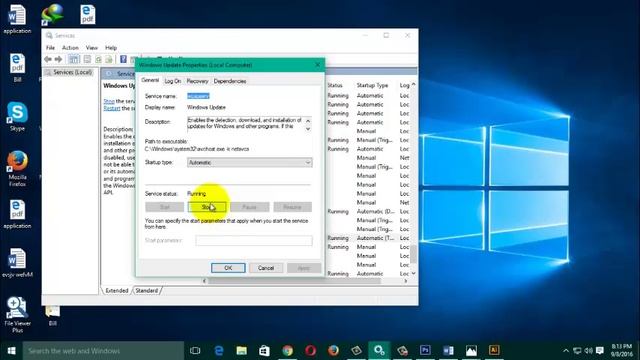
Task: Sort by the Startup Type column header
Action: tap(372, 85)
